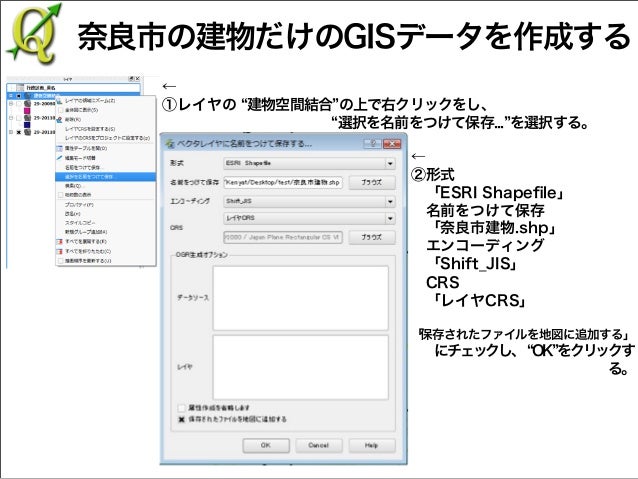Image resolution: width=638 pixels, height=479 pixels.
Task: Select スタイルコピー menu item
Action: [106, 223]
